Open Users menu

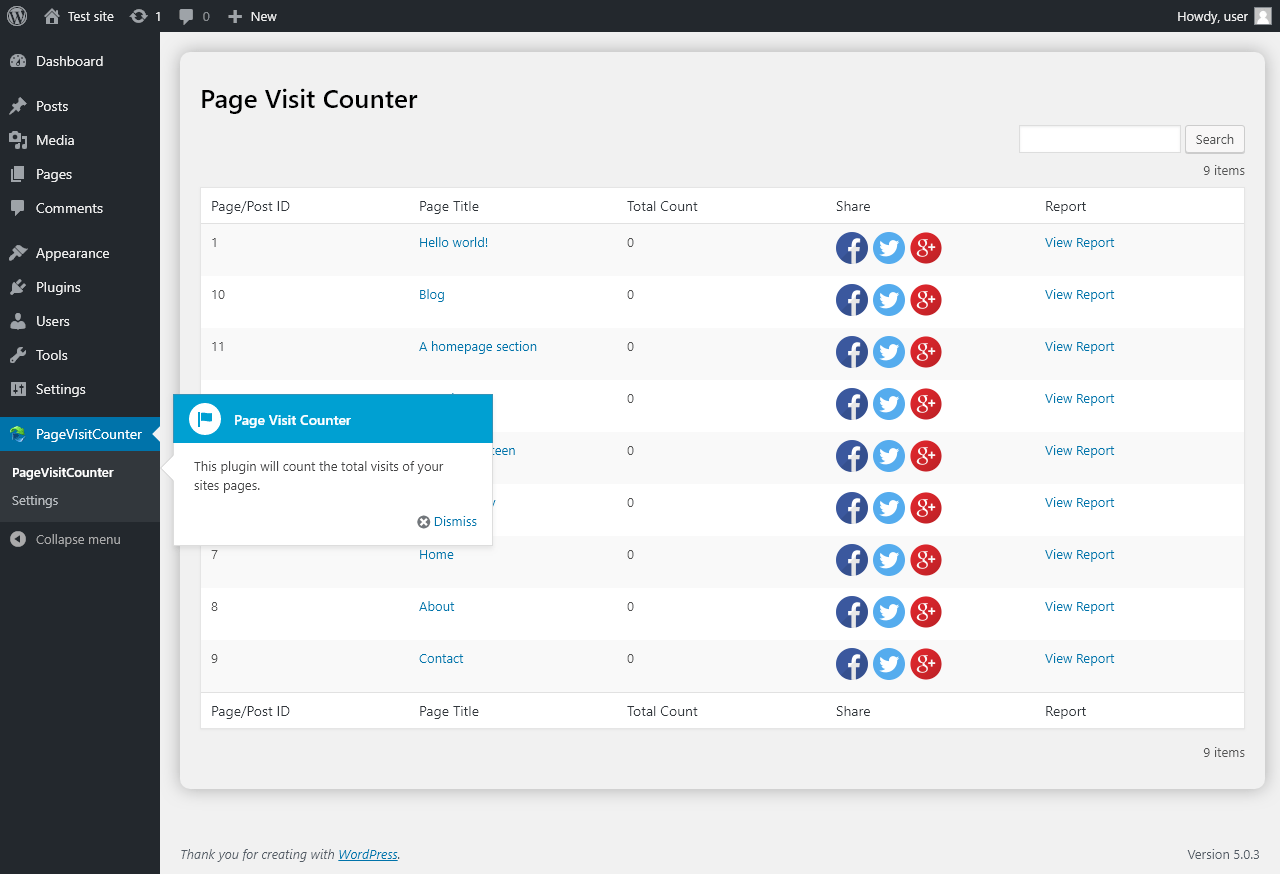(x=80, y=321)
